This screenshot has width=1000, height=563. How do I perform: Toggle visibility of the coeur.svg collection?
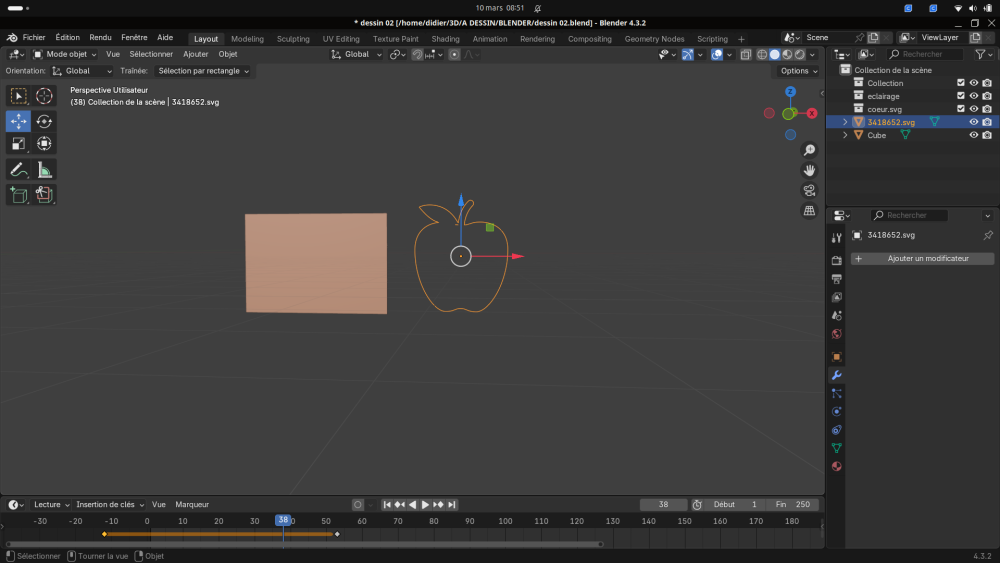coord(973,109)
